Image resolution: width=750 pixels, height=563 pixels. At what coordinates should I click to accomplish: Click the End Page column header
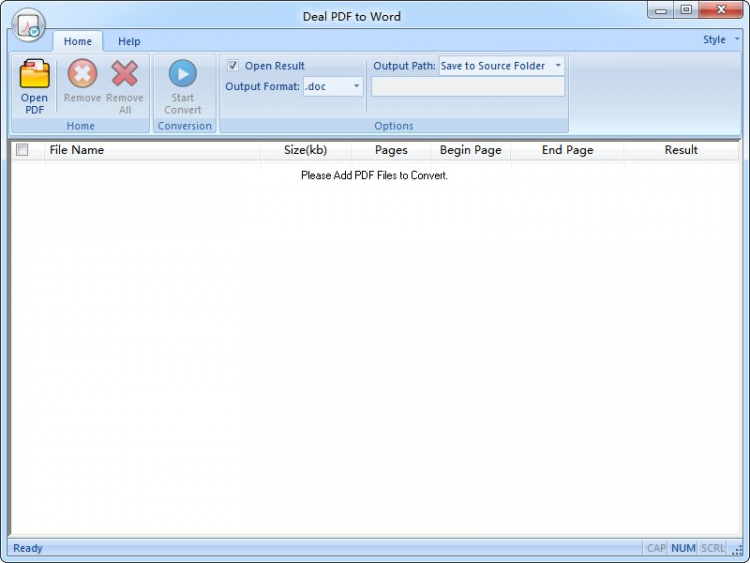(x=567, y=150)
